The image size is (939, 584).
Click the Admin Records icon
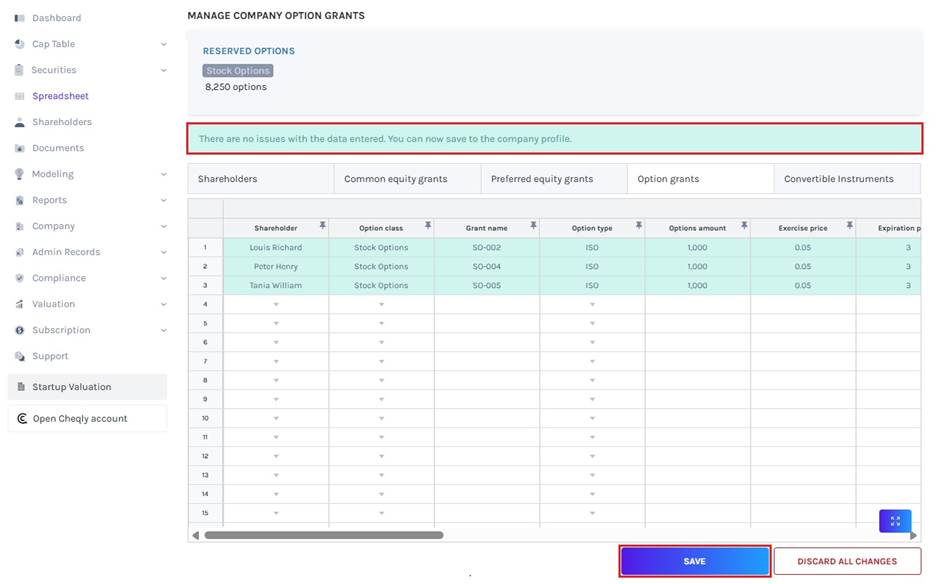coord(18,252)
